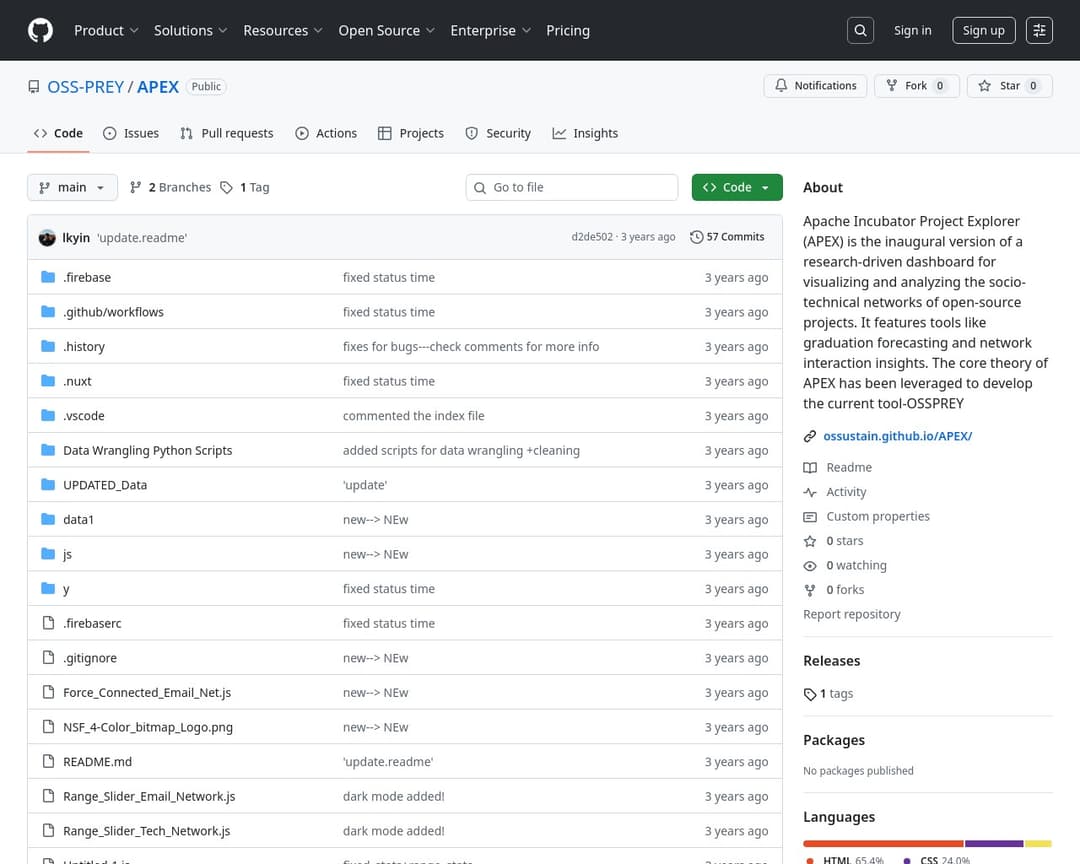Expand the Product navigation menu
This screenshot has width=1080, height=864.
tap(106, 30)
